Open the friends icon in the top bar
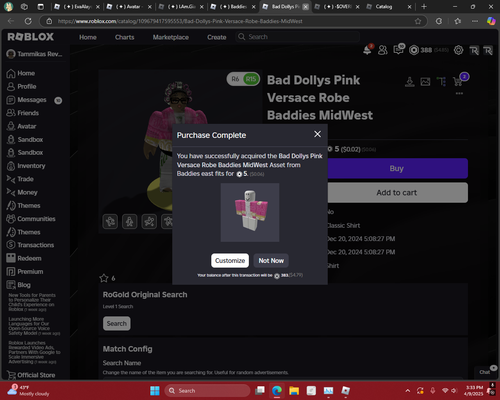The image size is (500, 400). tap(383, 50)
